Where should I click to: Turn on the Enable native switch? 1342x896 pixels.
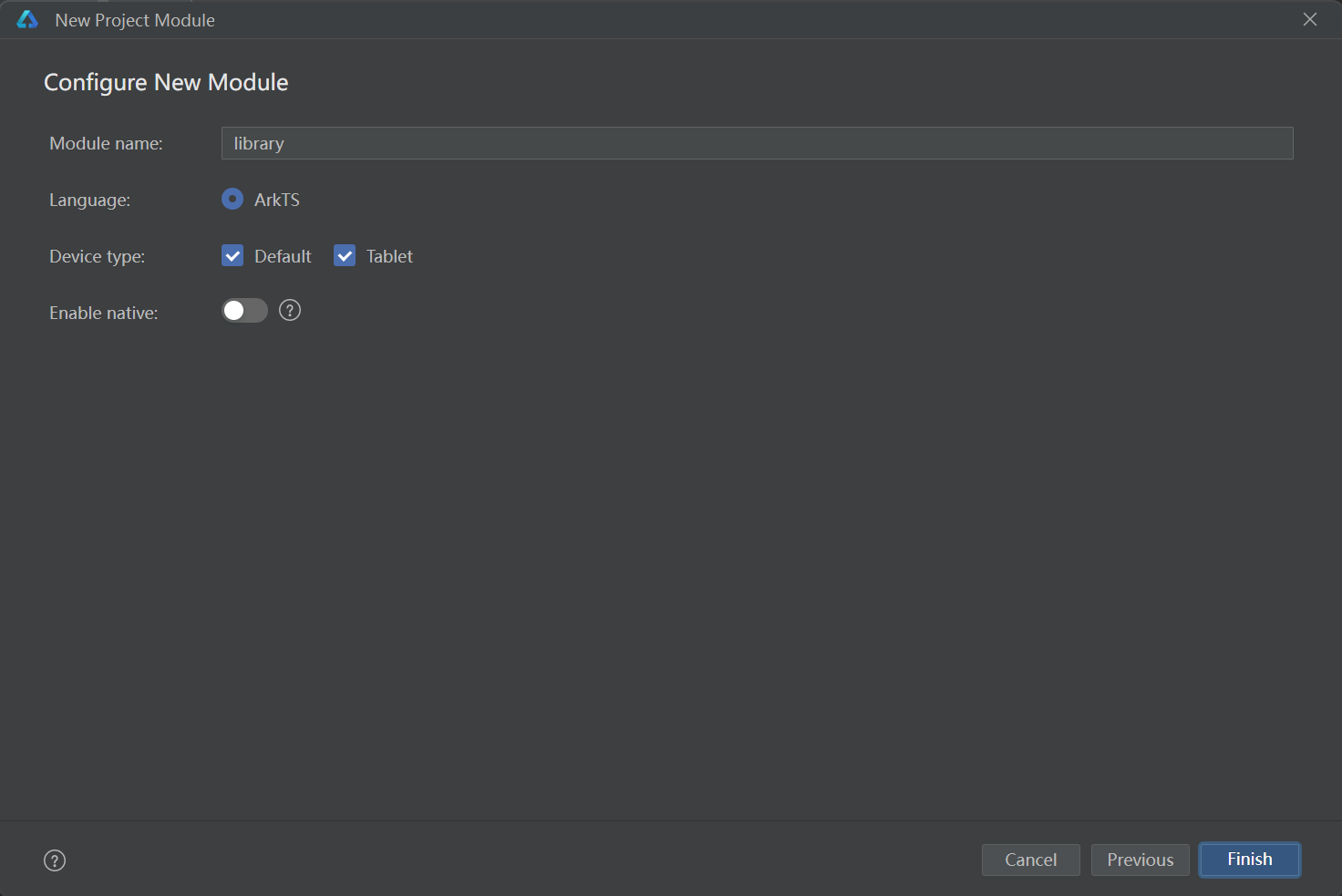(x=244, y=311)
